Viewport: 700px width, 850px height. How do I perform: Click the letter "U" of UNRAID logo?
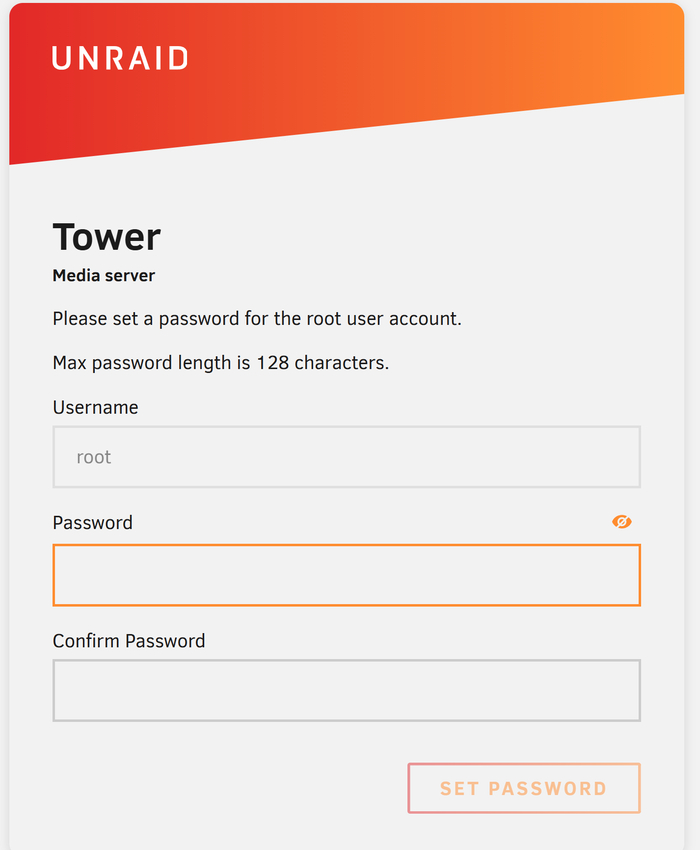tap(62, 58)
